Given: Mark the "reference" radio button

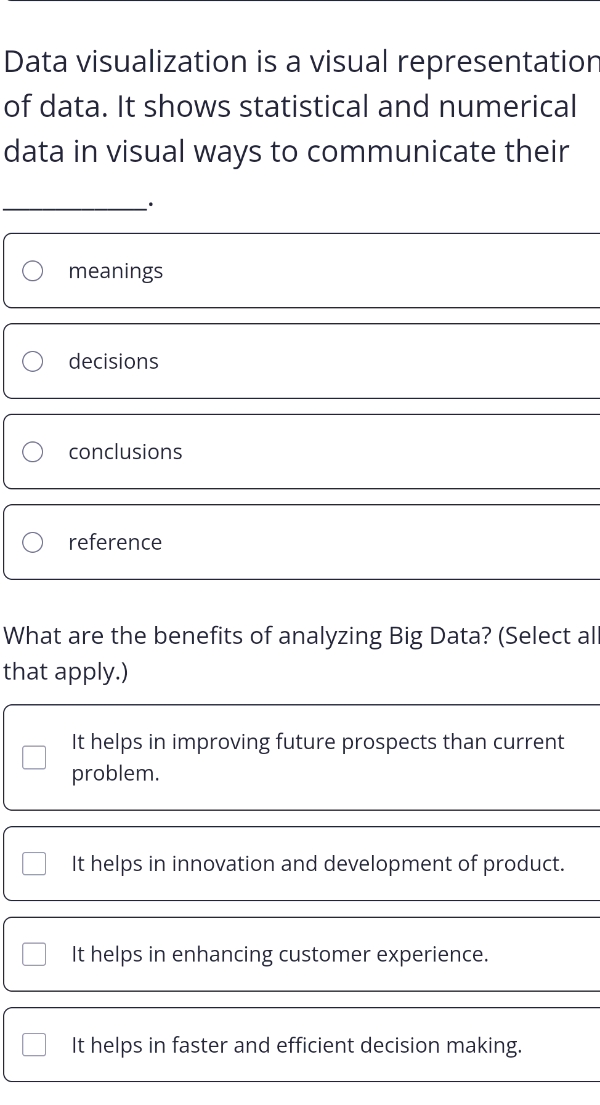Looking at the screenshot, I should click(33, 542).
